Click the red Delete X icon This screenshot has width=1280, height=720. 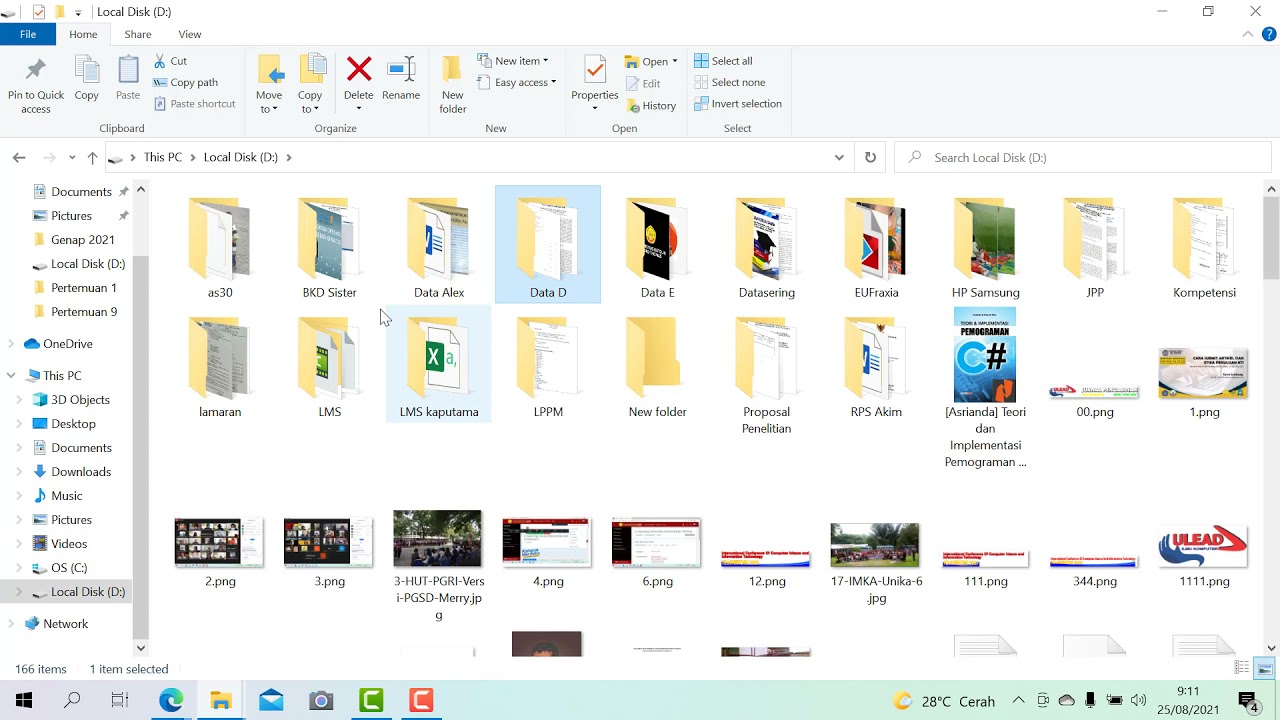359,69
